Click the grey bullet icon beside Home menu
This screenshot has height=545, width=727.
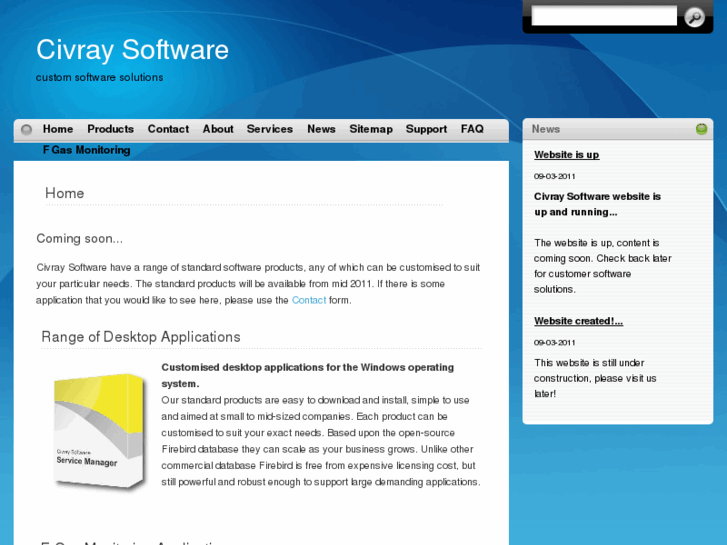[x=26, y=129]
